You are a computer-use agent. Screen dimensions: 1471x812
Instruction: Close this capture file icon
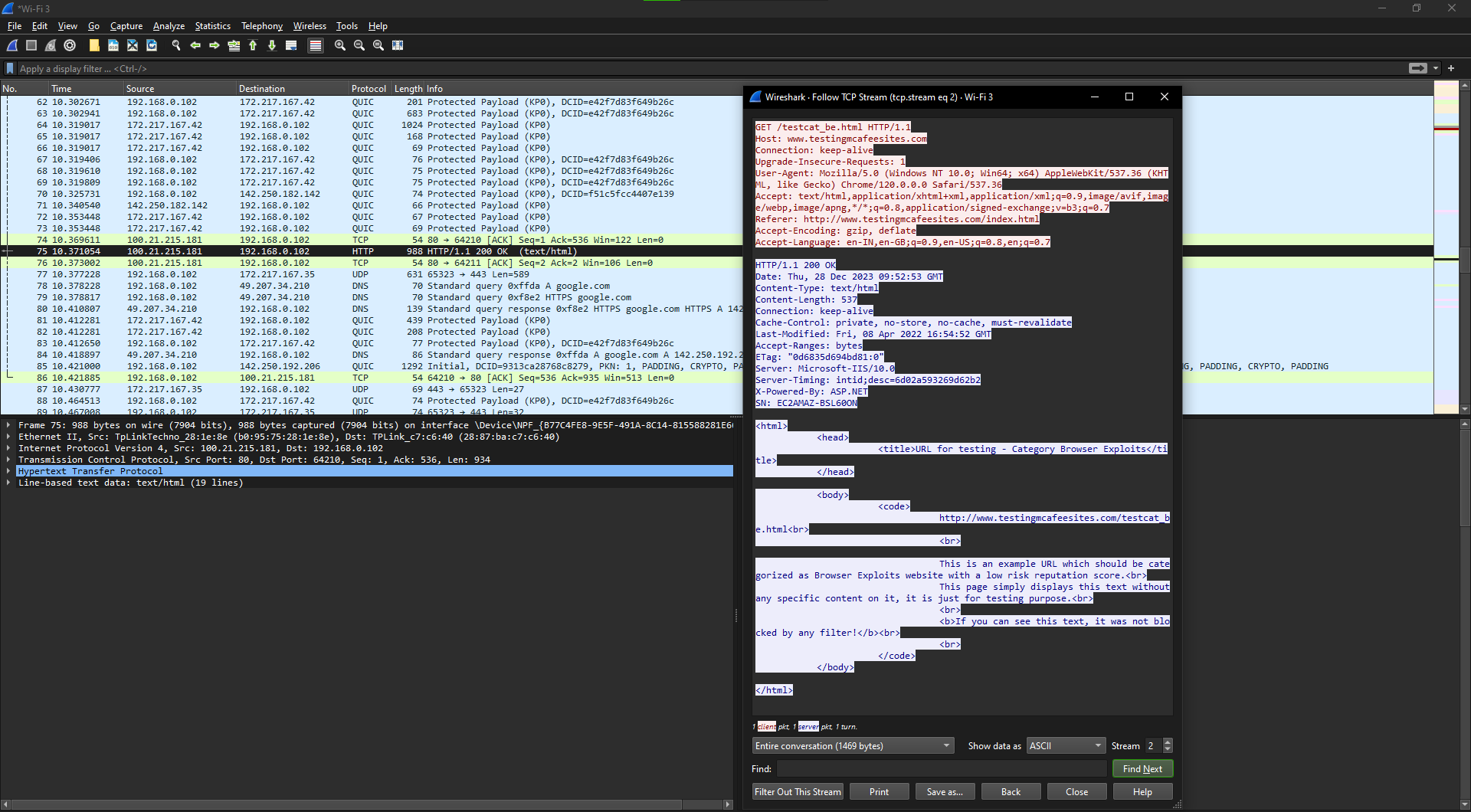(x=133, y=45)
